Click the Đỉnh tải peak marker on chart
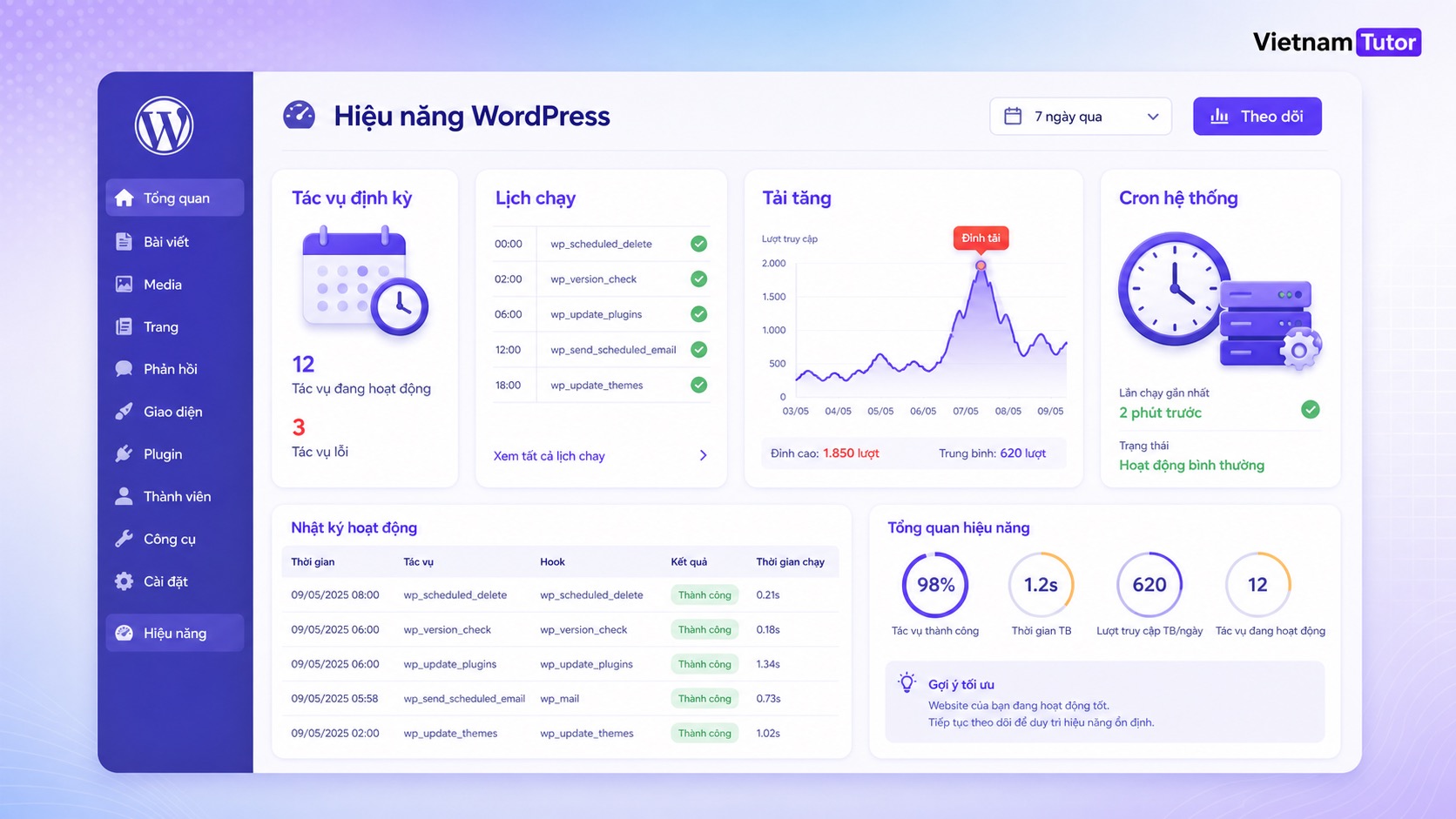The width and height of the screenshot is (1456, 819). coord(981,265)
